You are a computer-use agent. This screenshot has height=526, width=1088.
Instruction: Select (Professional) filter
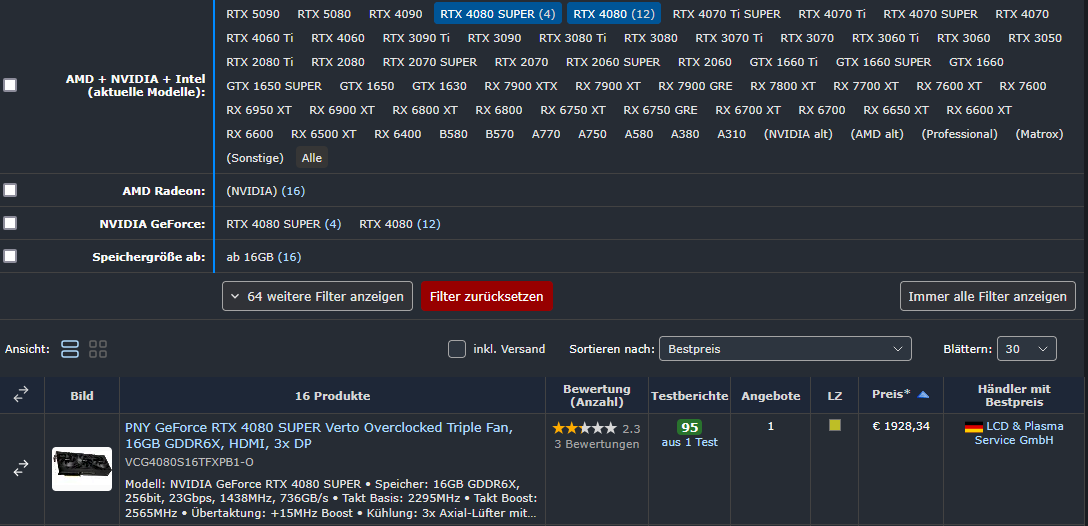click(x=960, y=134)
